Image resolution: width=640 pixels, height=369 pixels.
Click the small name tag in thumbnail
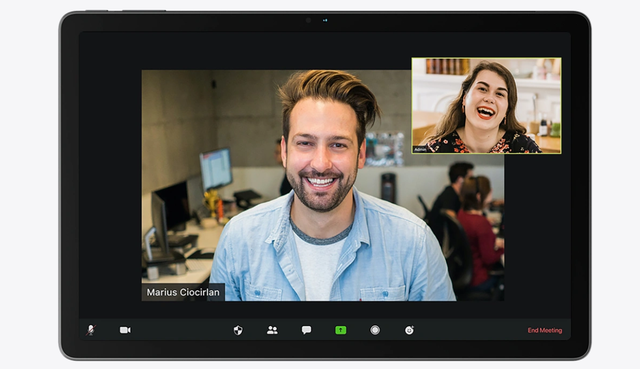click(x=420, y=150)
